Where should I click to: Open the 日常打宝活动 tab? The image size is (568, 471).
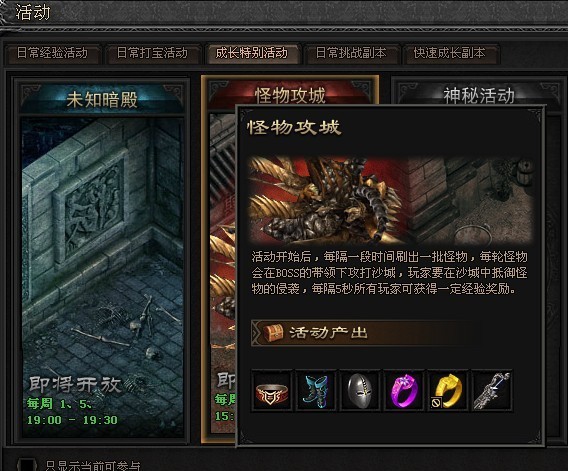(x=153, y=53)
